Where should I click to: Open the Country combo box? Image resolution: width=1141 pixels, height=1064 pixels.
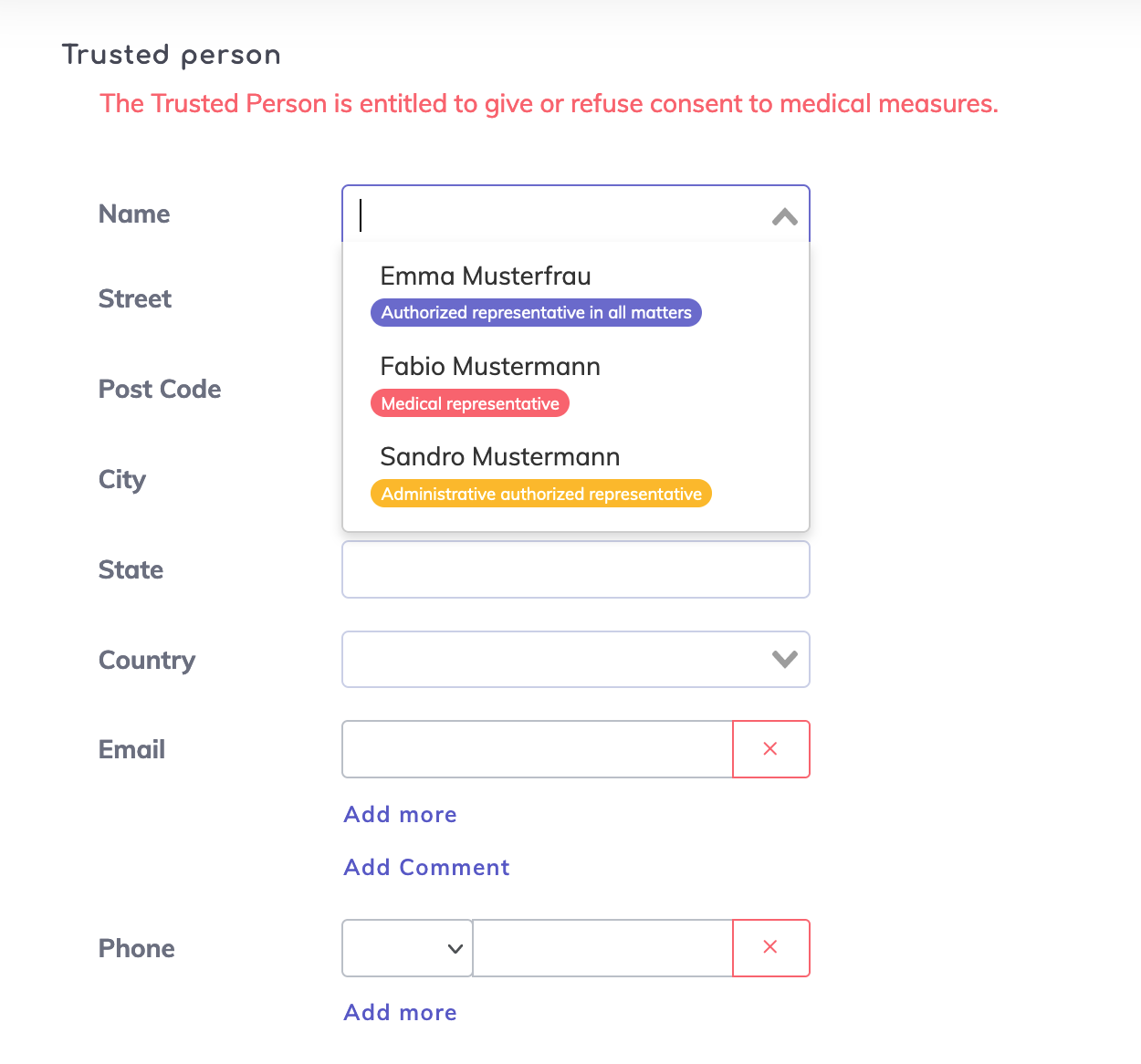point(557,659)
